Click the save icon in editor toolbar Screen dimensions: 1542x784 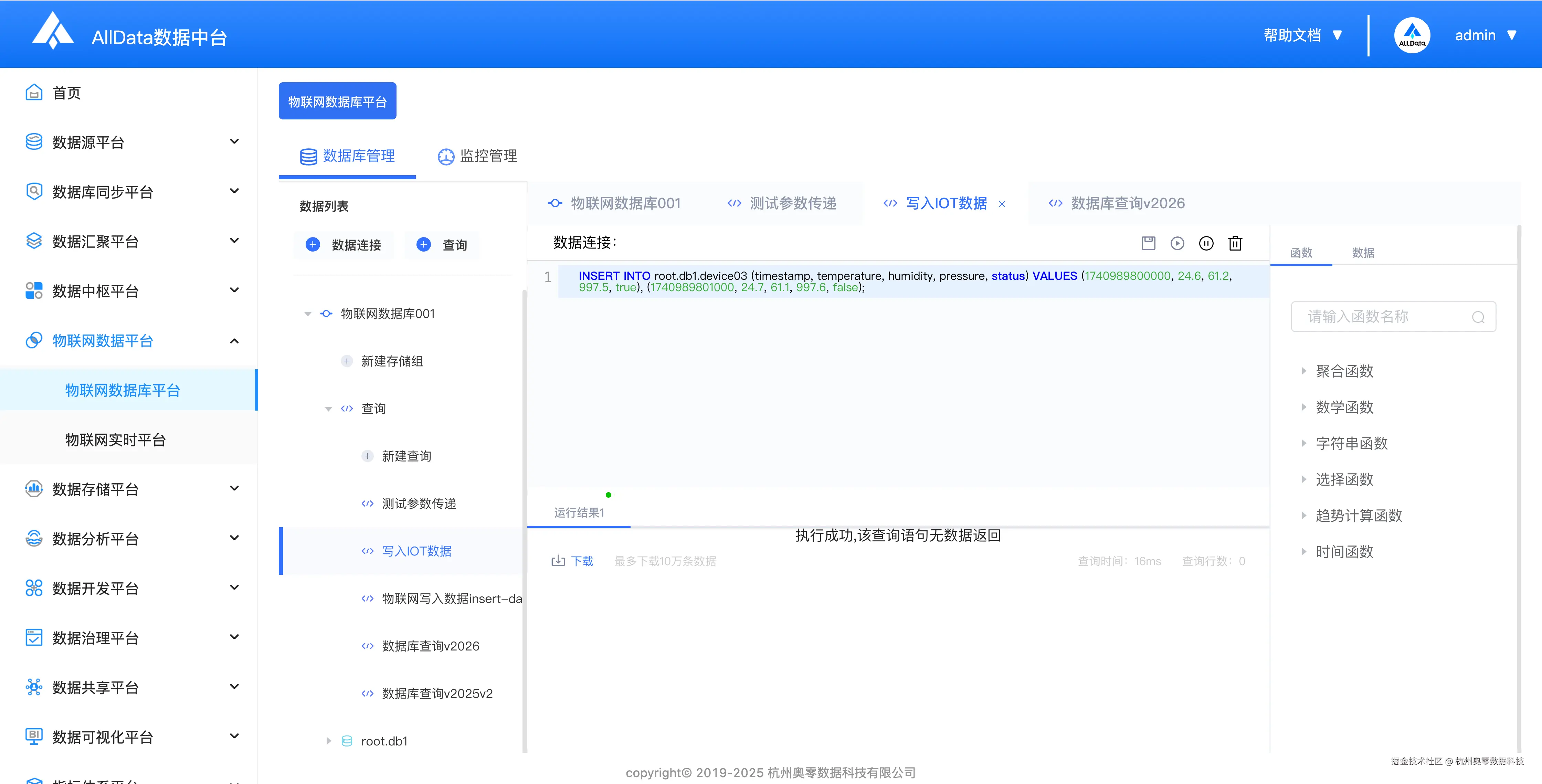pos(1148,243)
